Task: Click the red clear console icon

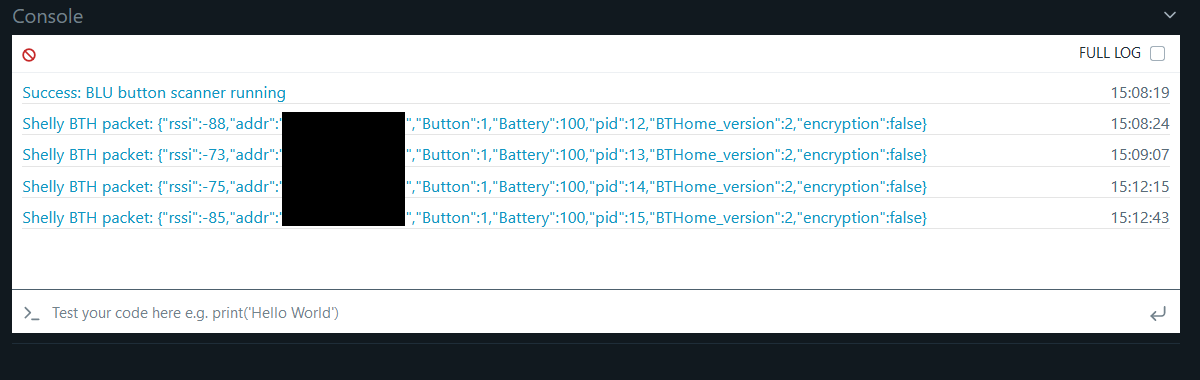Action: 29,55
